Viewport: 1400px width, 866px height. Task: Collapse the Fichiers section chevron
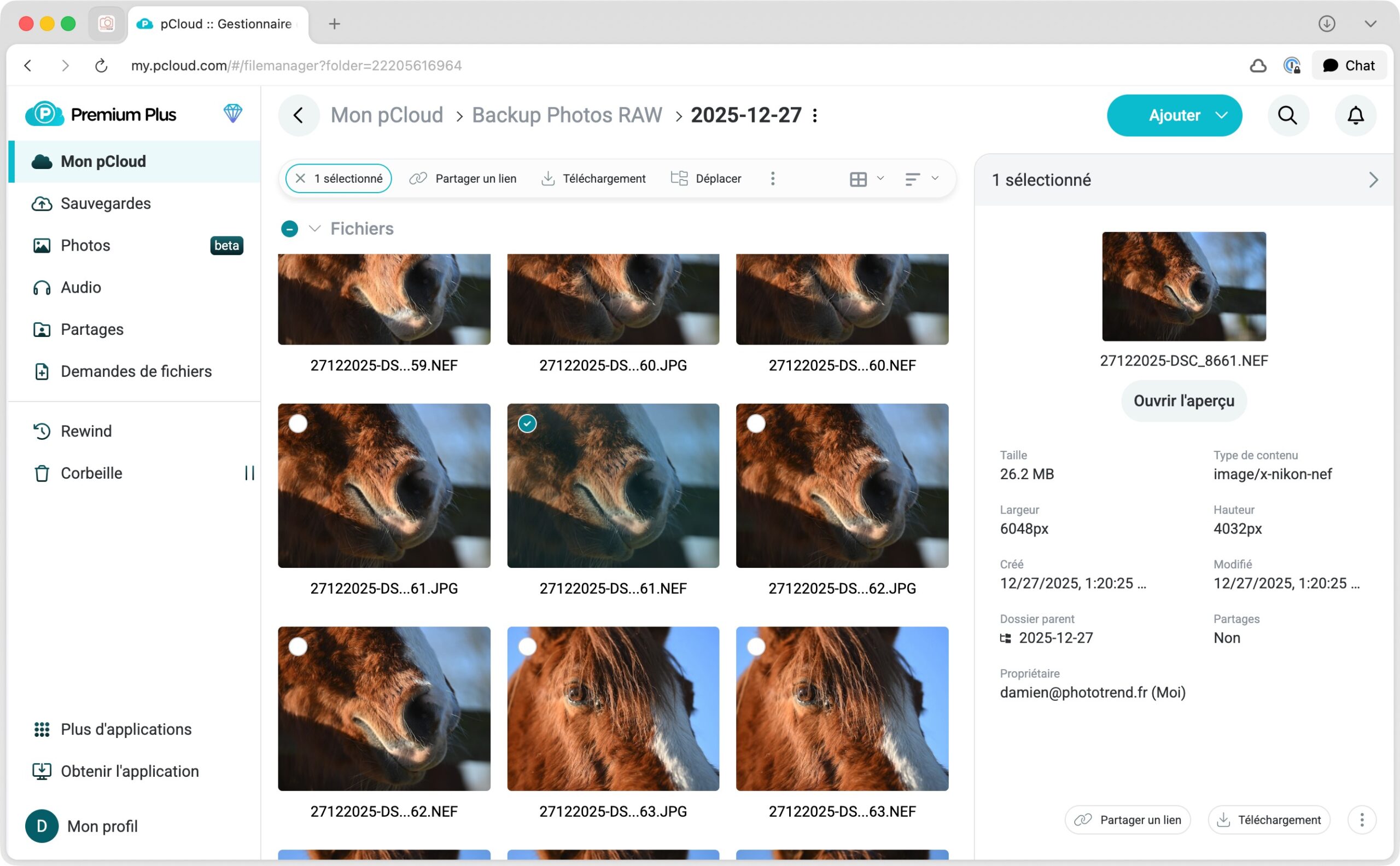click(314, 229)
